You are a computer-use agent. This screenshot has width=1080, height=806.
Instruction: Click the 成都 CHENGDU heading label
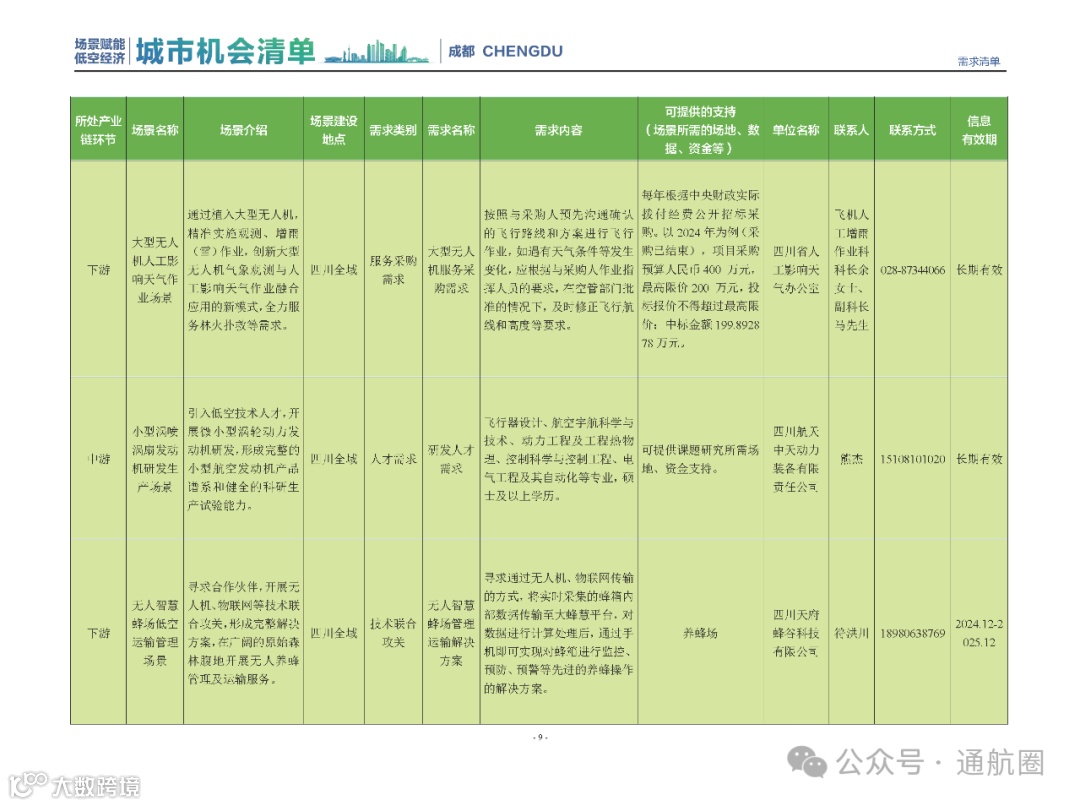point(505,51)
